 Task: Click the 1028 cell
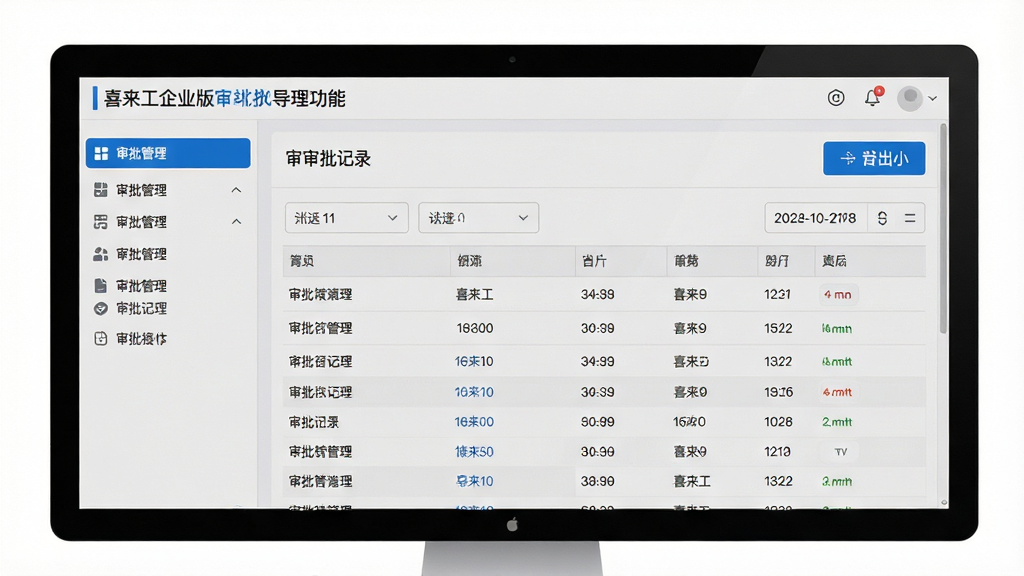click(778, 422)
